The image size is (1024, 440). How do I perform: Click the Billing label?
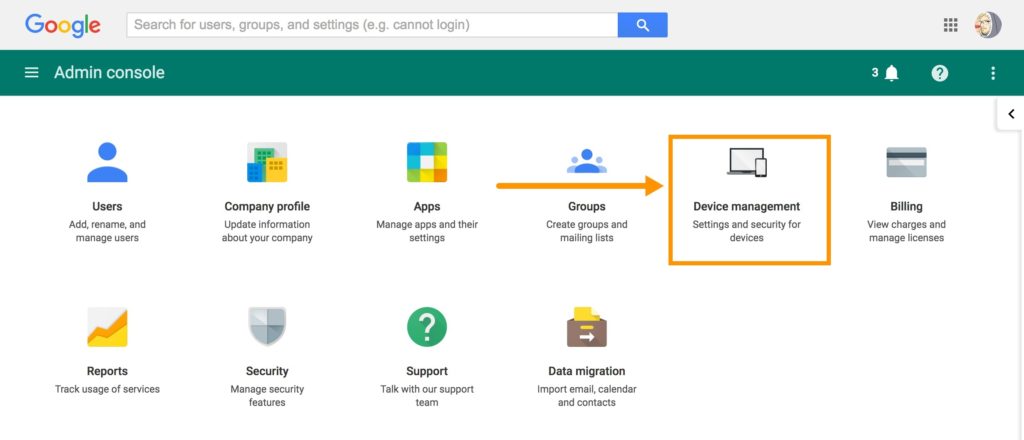[x=906, y=206]
